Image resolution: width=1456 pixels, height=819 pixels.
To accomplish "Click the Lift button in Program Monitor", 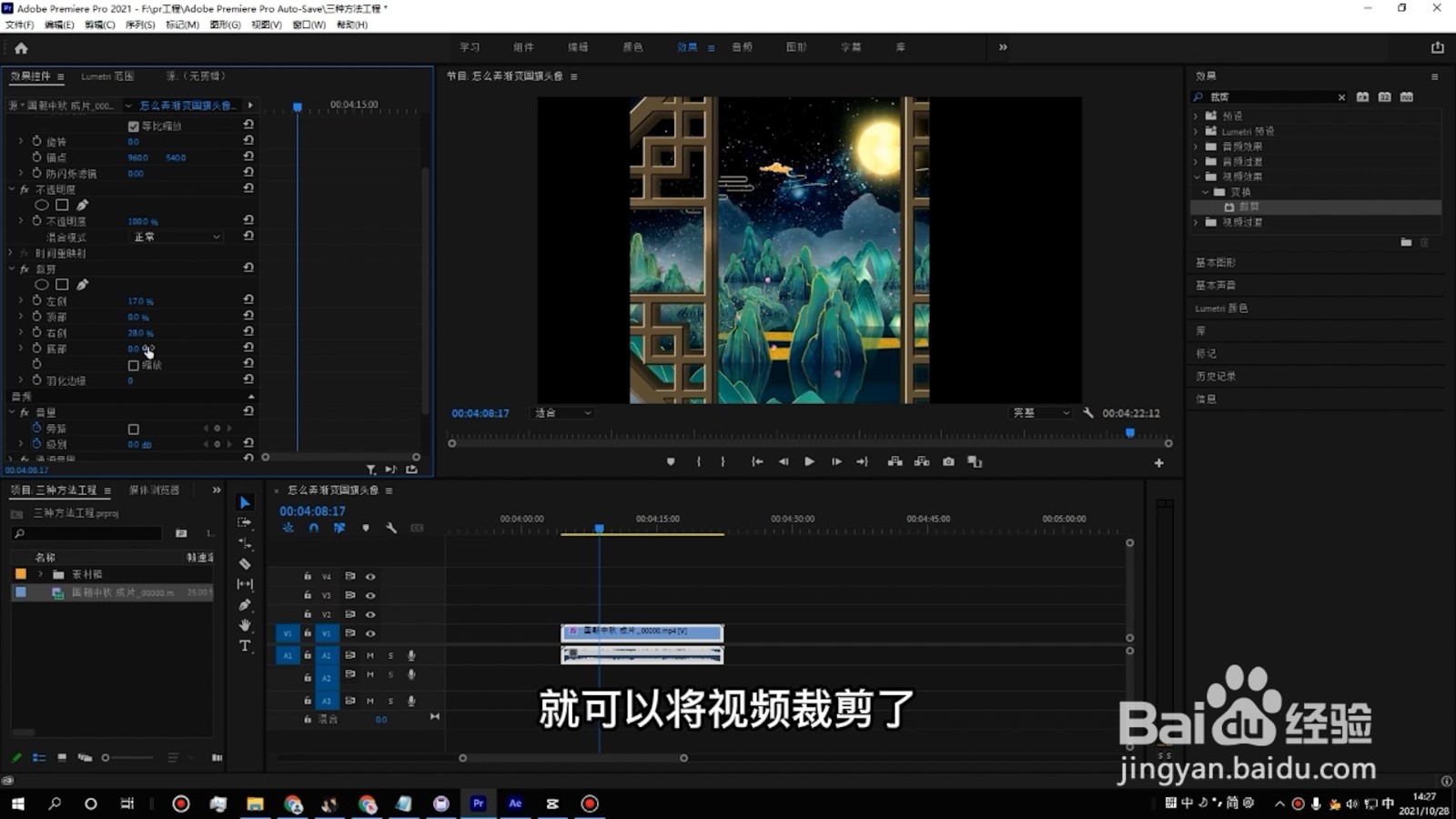I will point(895,462).
